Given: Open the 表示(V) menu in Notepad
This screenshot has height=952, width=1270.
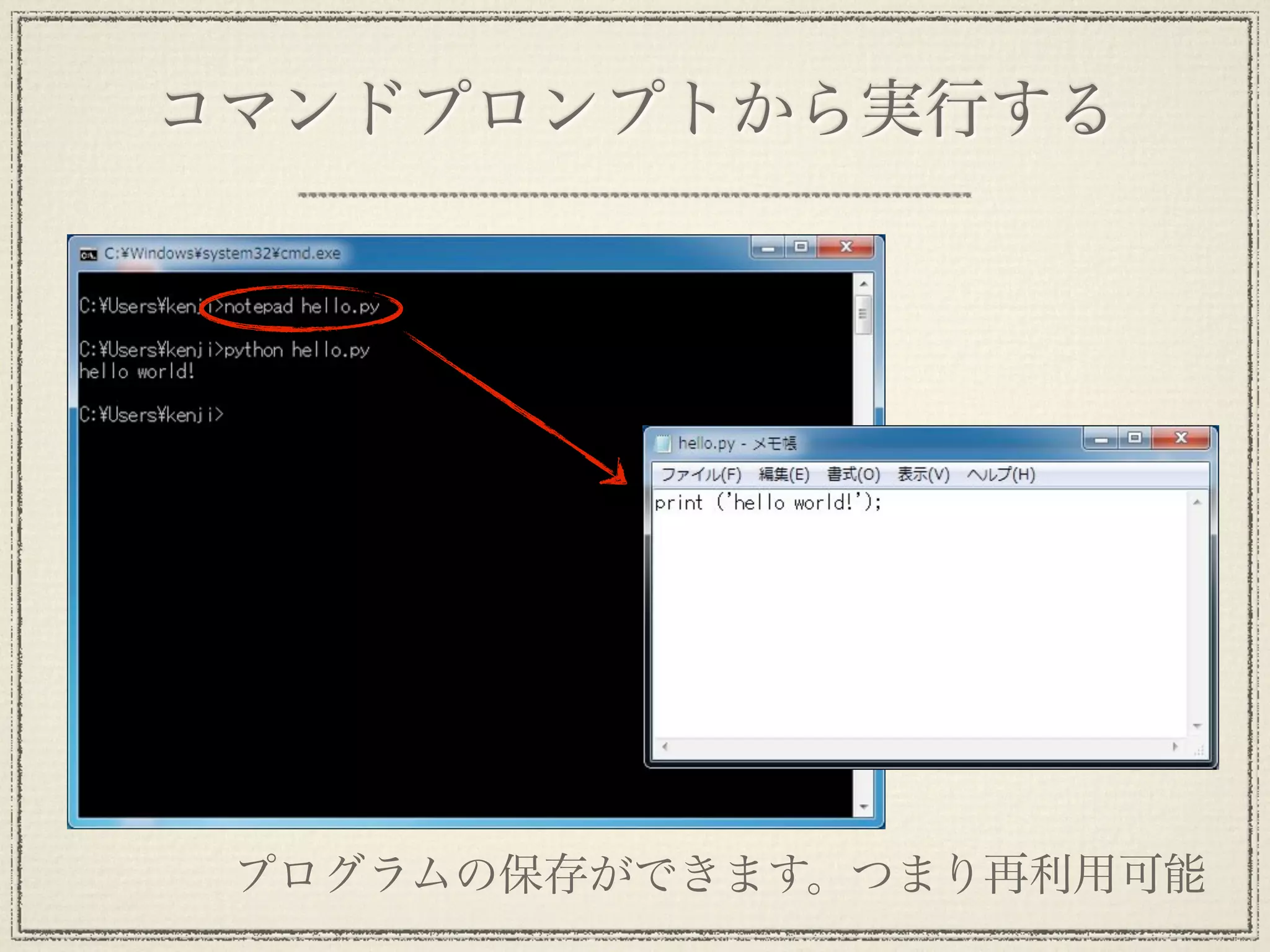Looking at the screenshot, I should 923,475.
